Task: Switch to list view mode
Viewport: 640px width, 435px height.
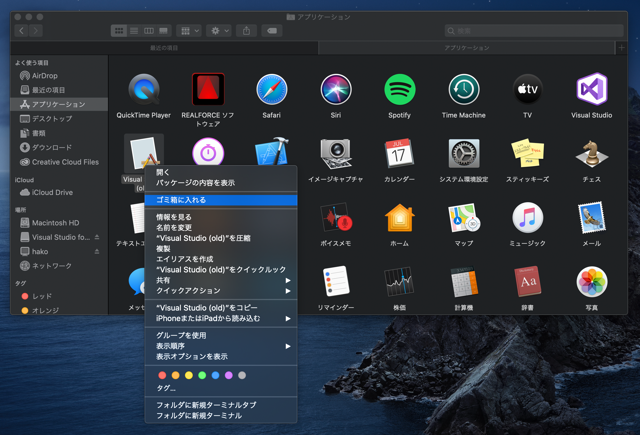Action: point(134,31)
